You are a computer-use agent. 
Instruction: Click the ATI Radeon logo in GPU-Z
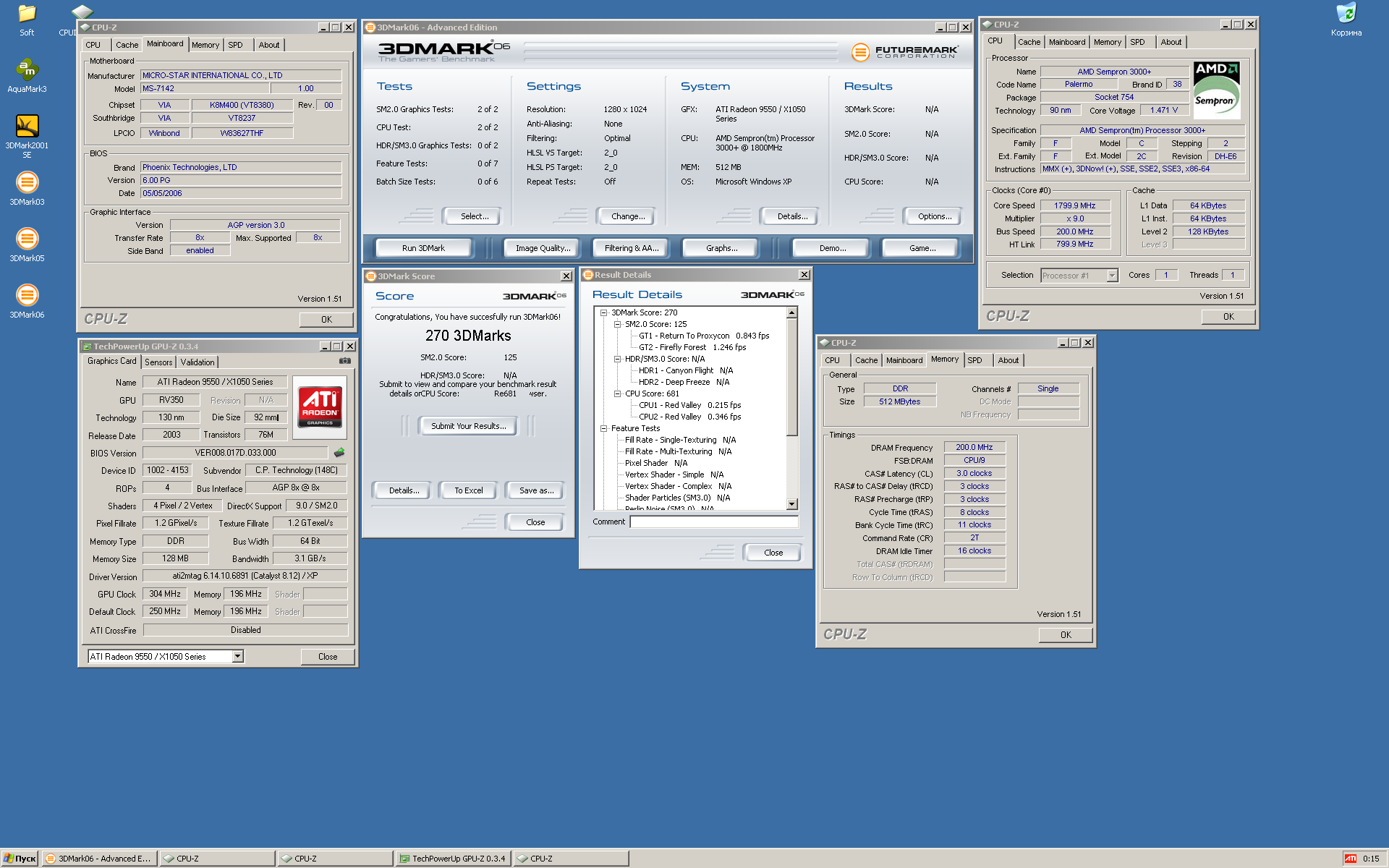320,407
